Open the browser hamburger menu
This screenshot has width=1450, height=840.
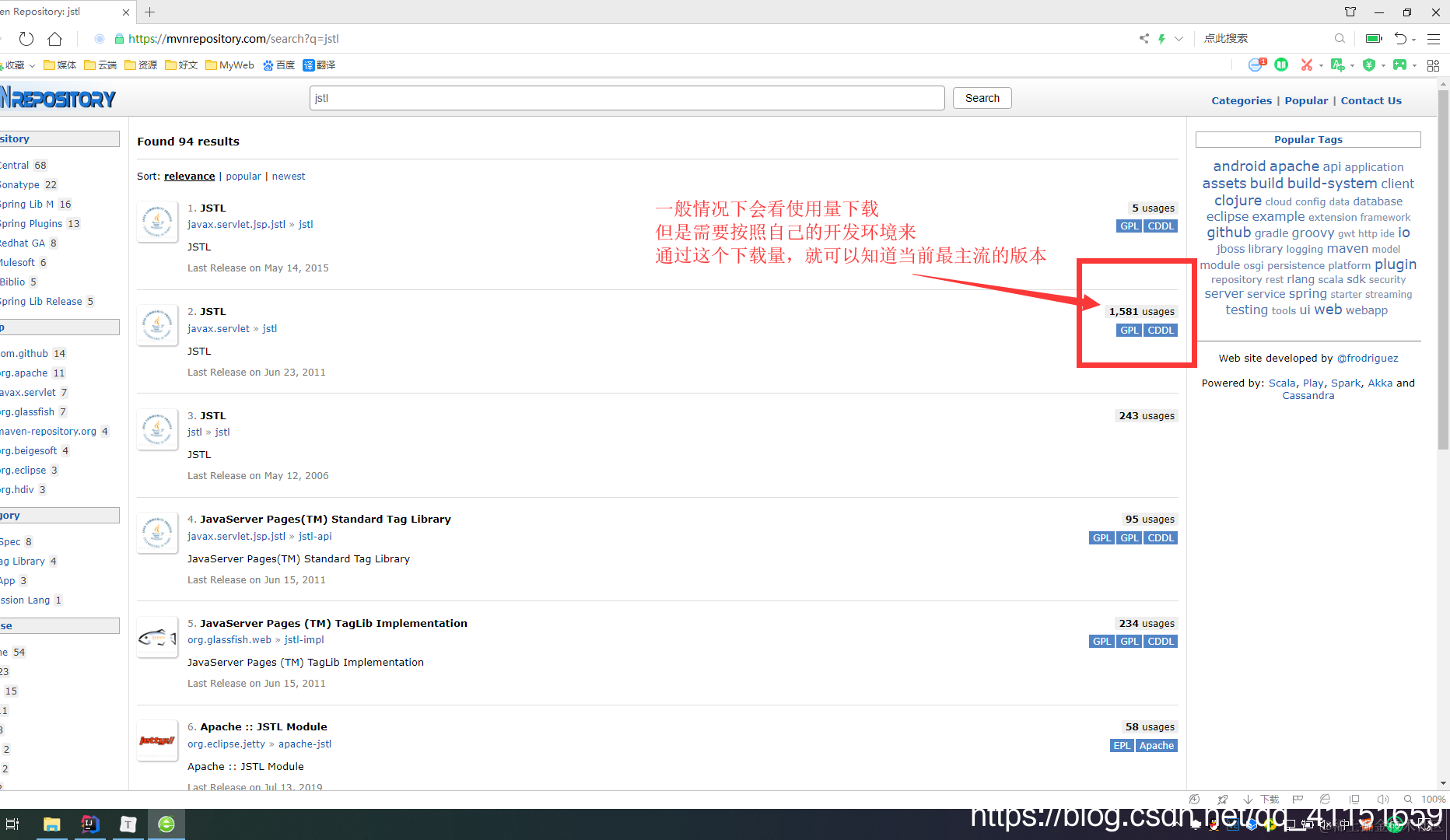click(1434, 38)
